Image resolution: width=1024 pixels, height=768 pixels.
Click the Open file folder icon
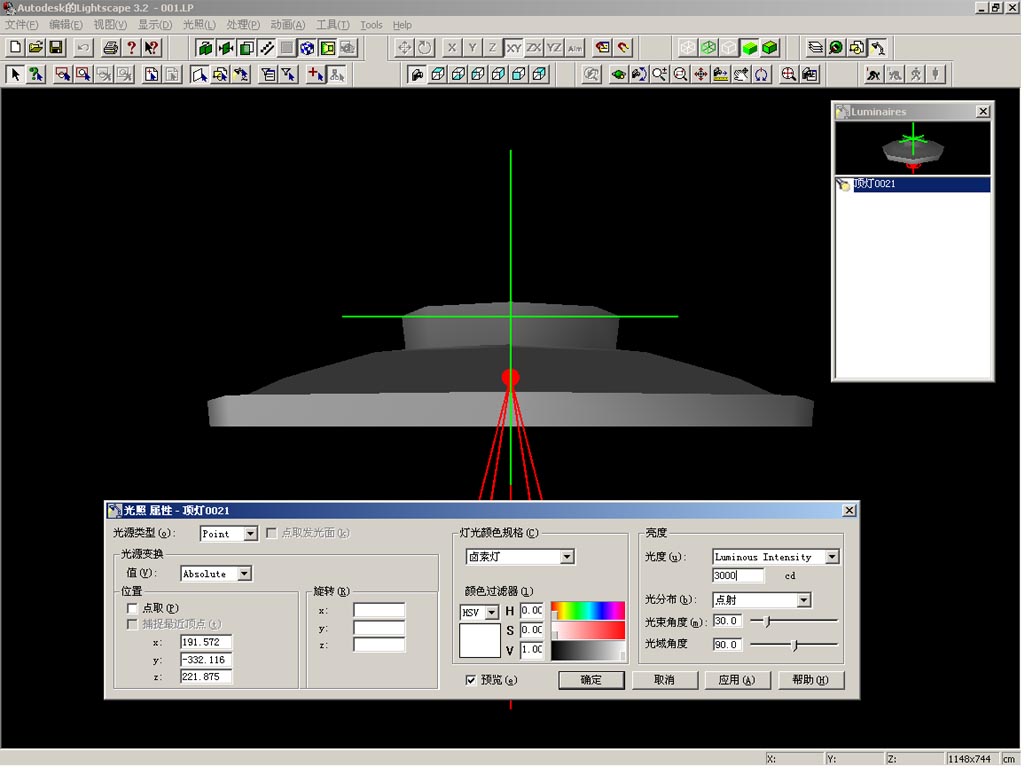coord(36,48)
